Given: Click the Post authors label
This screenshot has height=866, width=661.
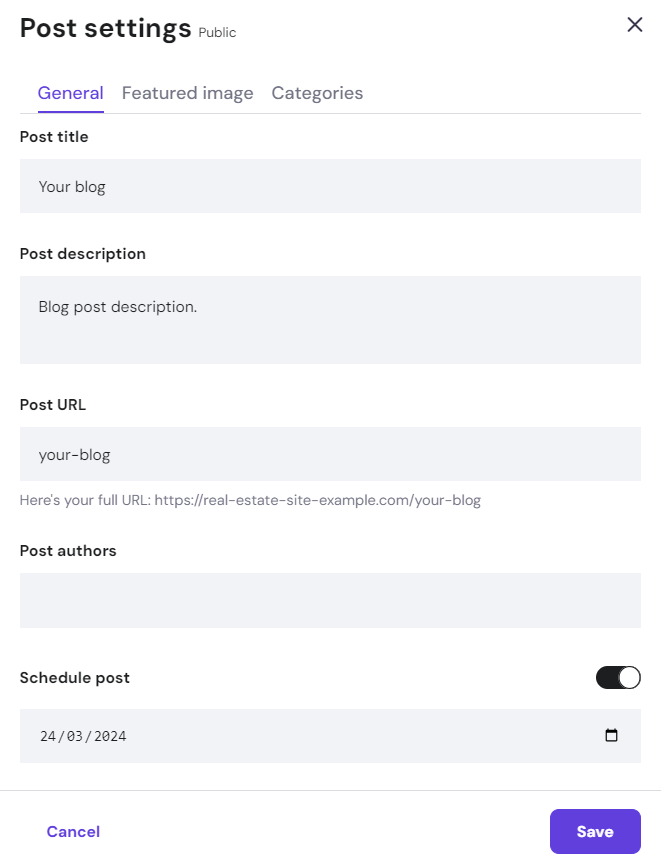Looking at the screenshot, I should click(x=68, y=551).
